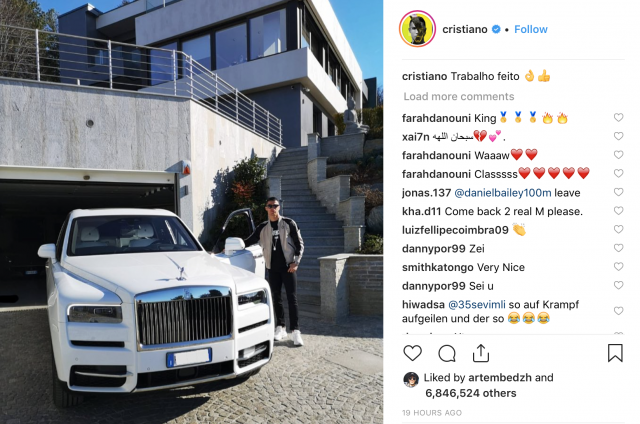Click the liker's small avatar thumbnail
The width and height of the screenshot is (640, 424).
click(411, 380)
